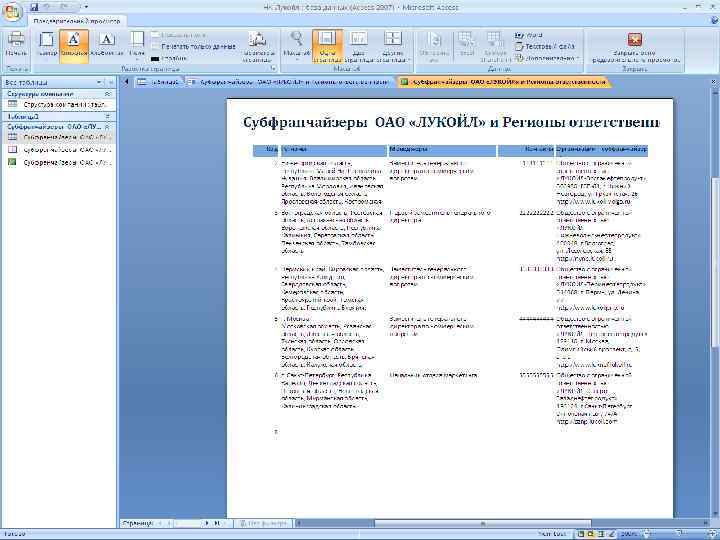Open the page layout group dialog launcher

pos(274,69)
